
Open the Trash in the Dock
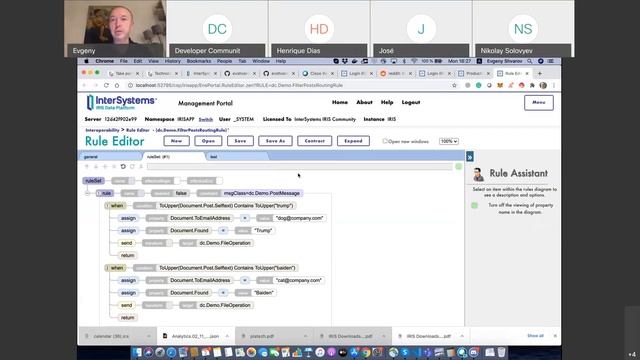[x=502, y=352]
